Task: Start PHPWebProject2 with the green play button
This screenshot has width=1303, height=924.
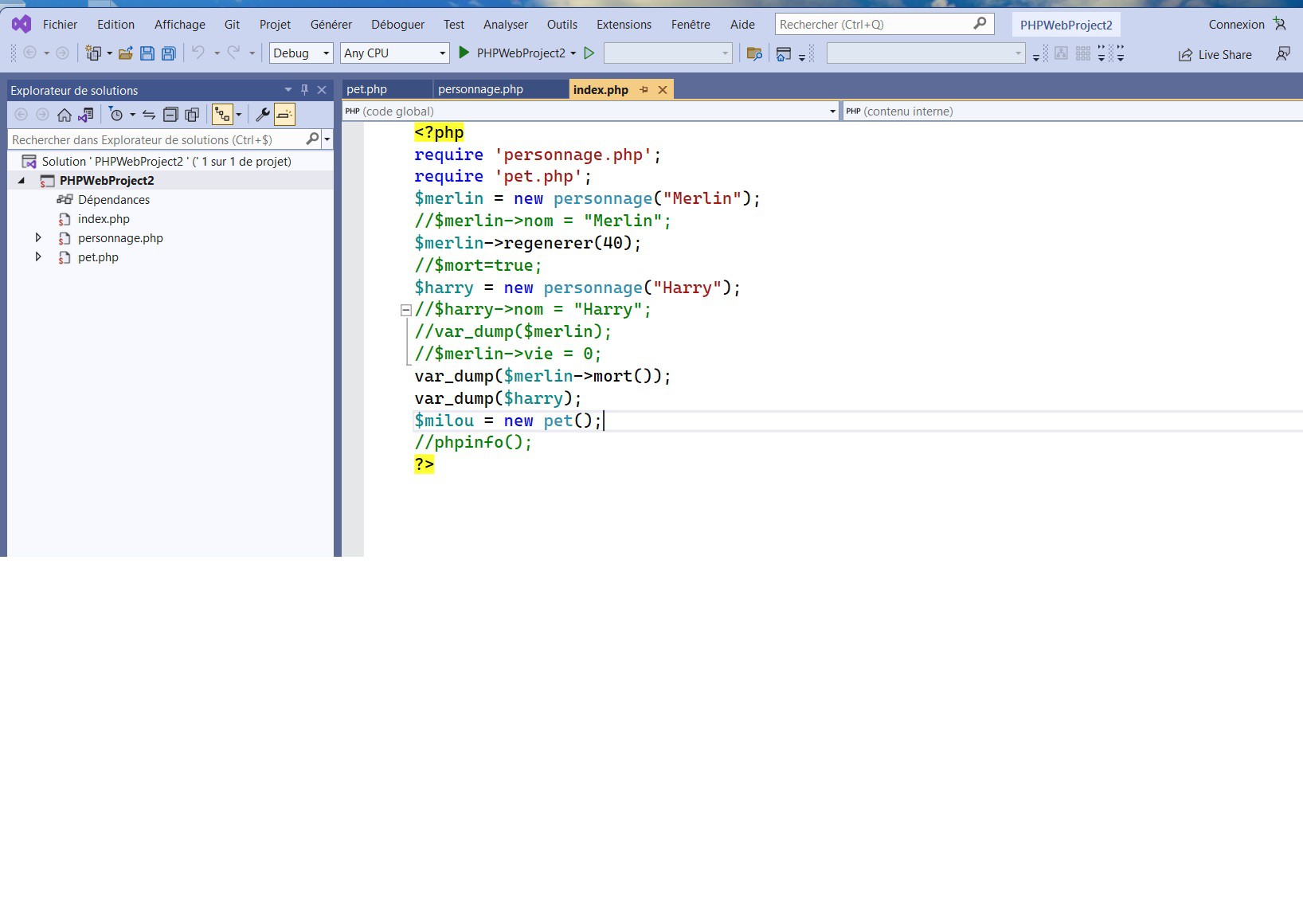Action: pos(464,53)
